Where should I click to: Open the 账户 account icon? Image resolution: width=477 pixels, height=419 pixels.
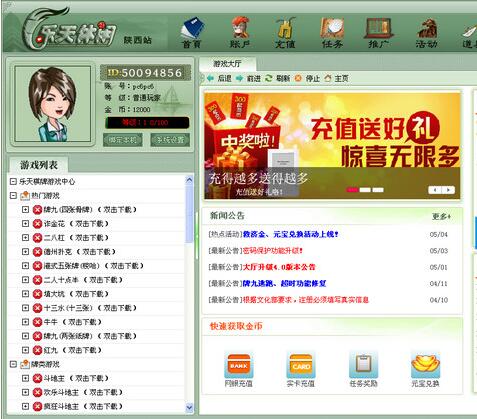[x=240, y=33]
